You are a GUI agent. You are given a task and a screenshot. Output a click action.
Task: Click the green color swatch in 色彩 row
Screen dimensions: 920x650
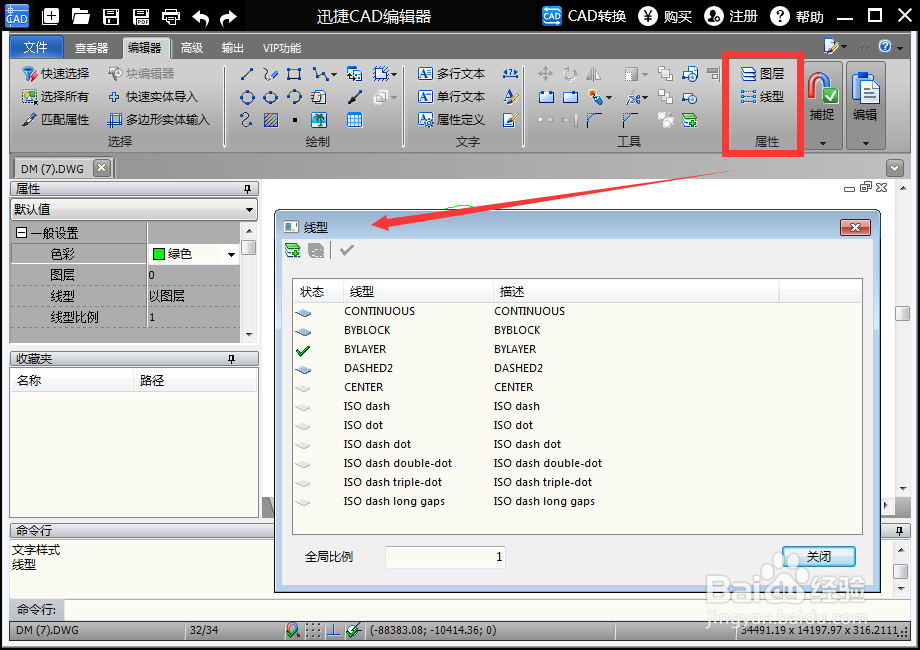tap(158, 254)
